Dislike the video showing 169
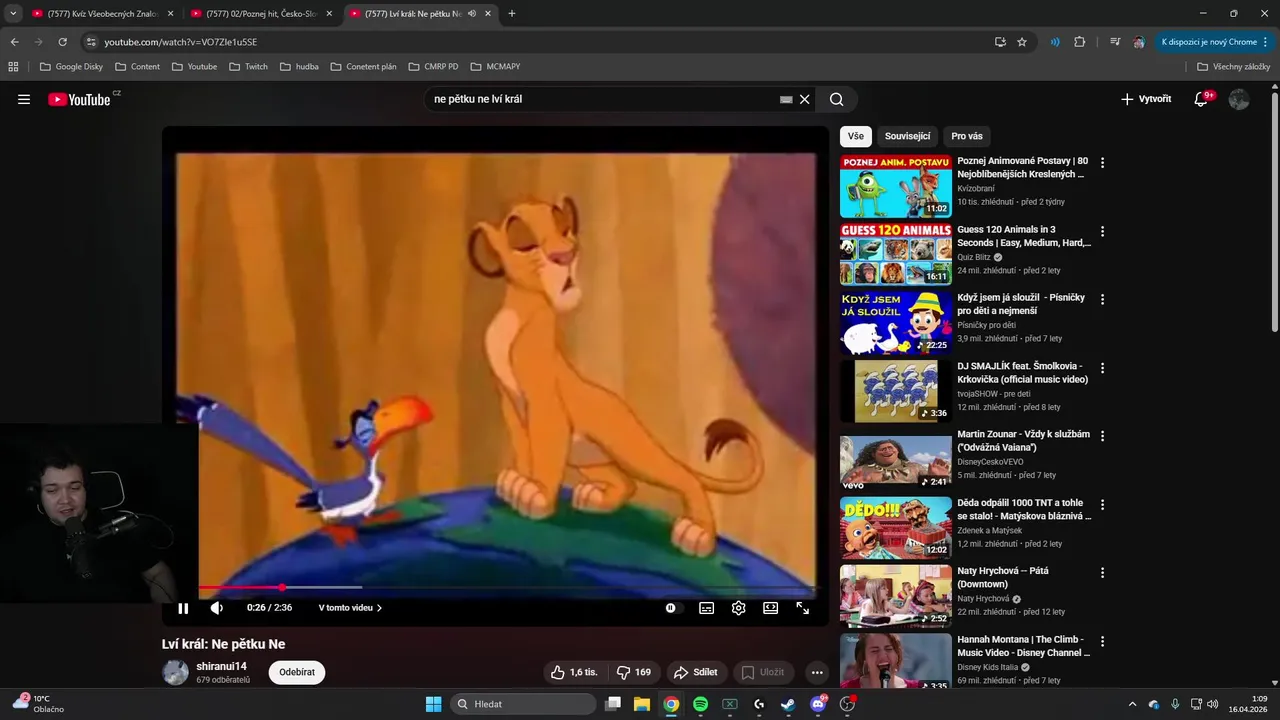This screenshot has width=1280, height=720. 632,672
